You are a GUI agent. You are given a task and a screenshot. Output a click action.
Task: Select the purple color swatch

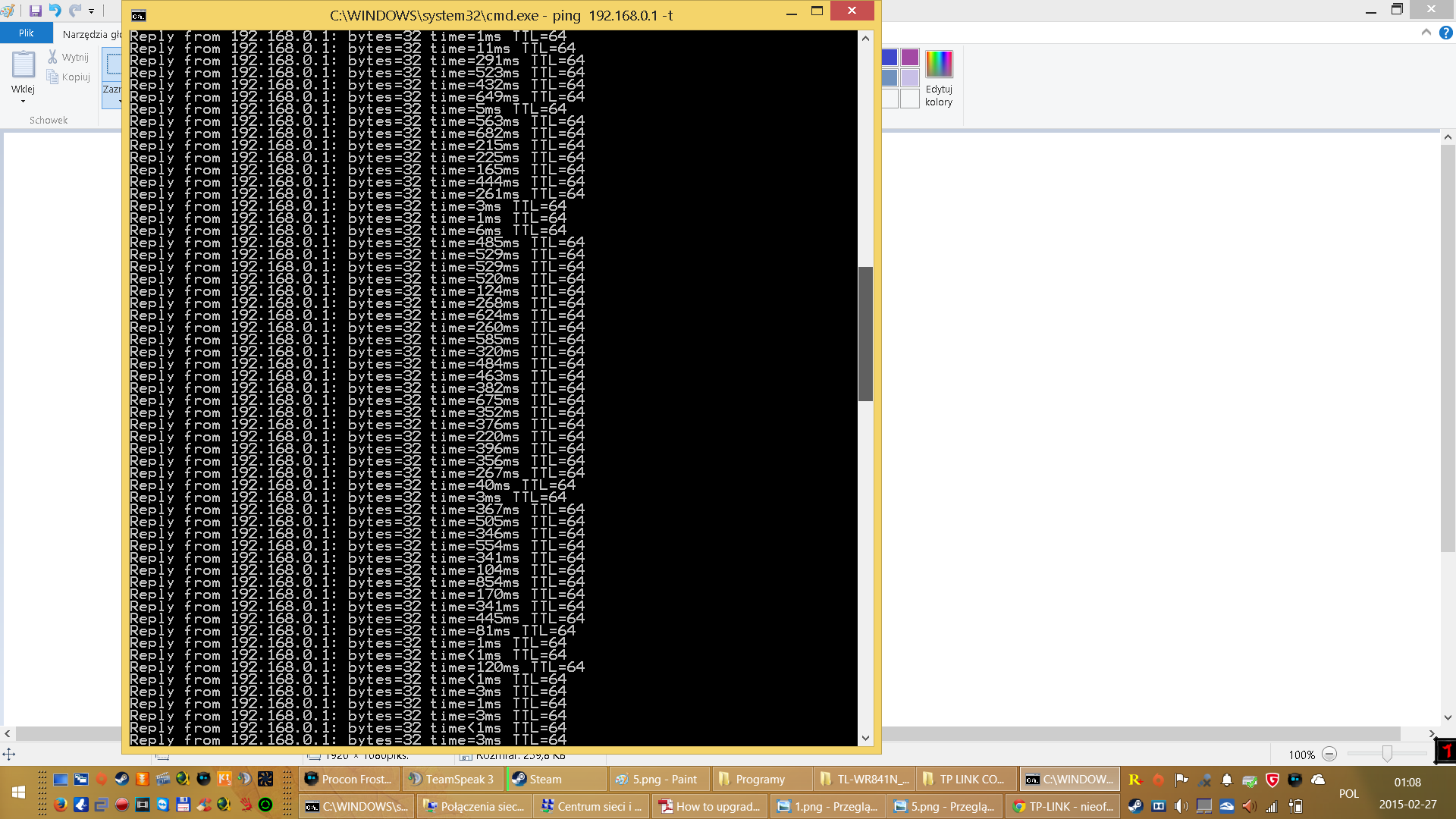tap(910, 58)
